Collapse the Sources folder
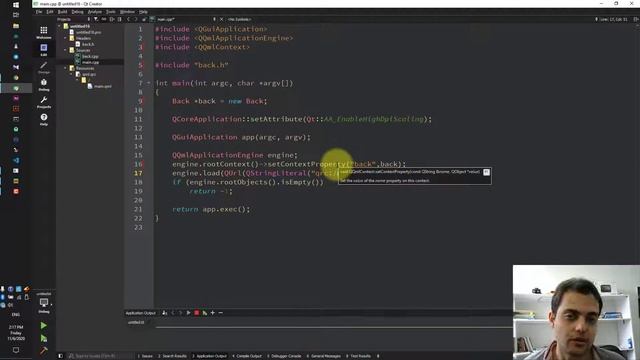 tap(65, 50)
